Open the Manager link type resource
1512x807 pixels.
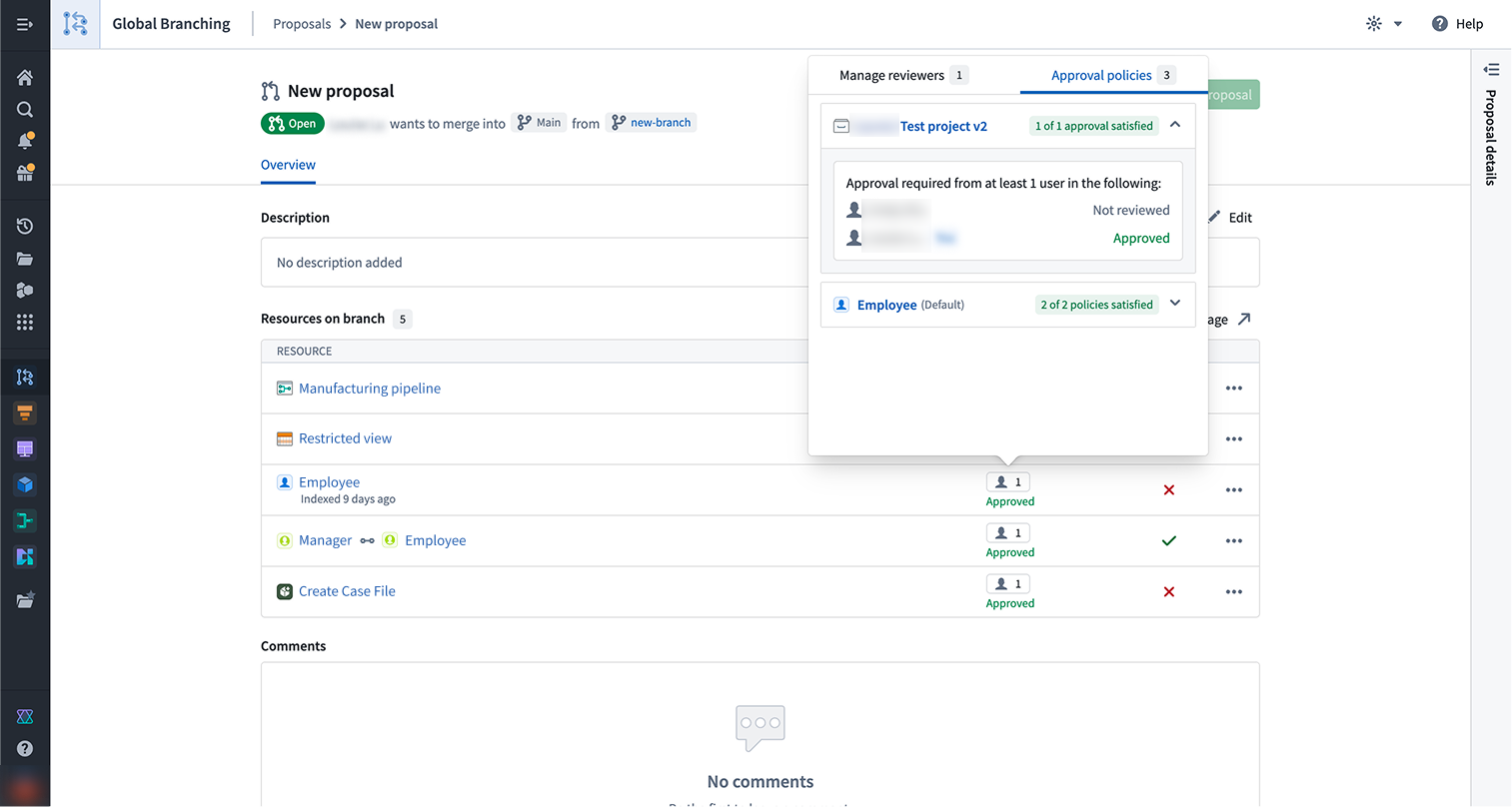[325, 540]
